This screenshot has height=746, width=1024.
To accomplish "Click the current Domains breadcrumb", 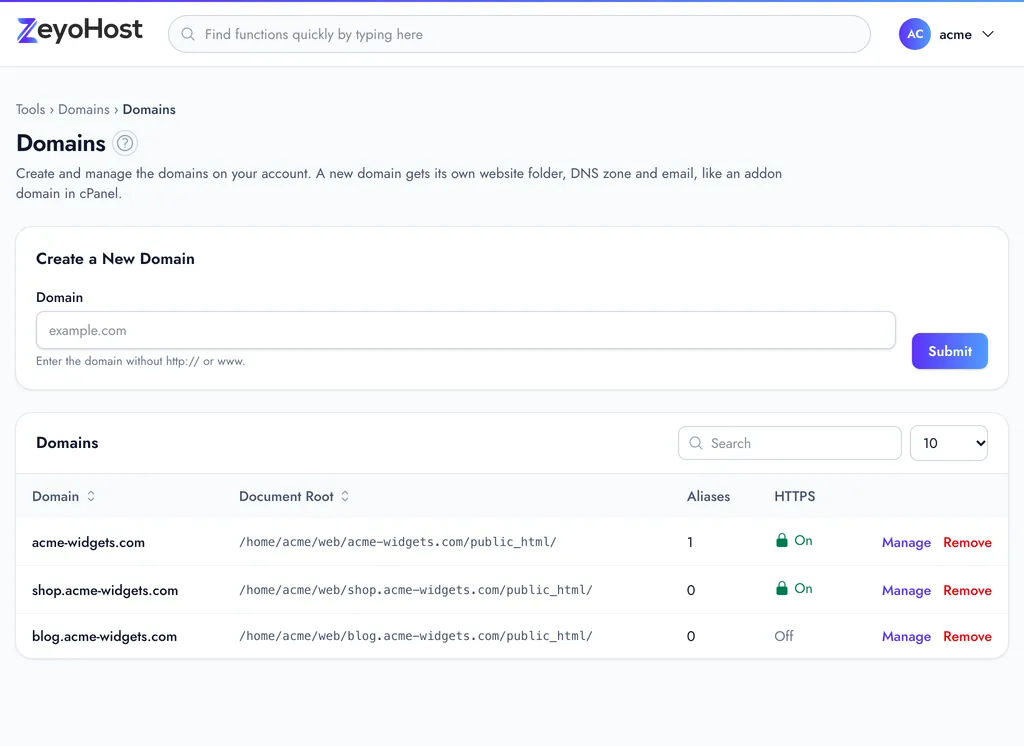I will 149,109.
